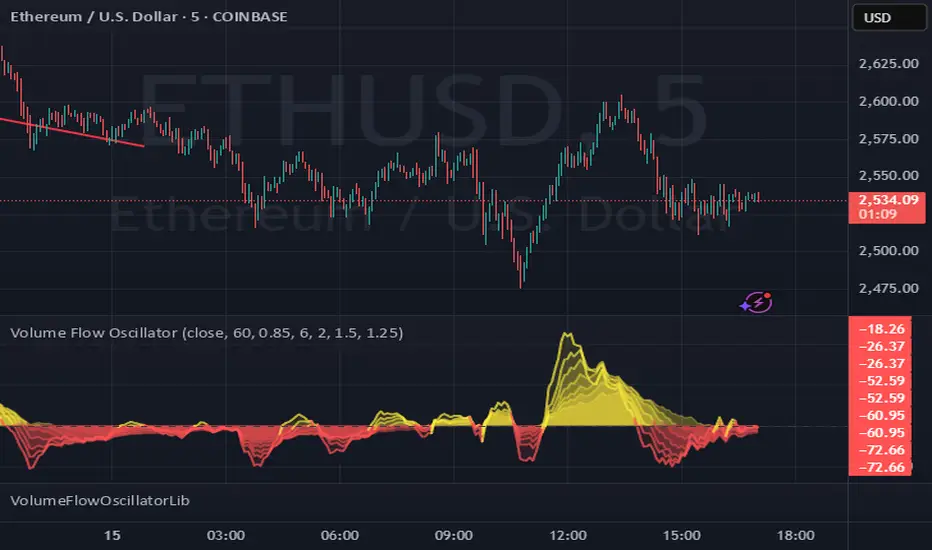Click the purple lightning replay icon

(757, 303)
